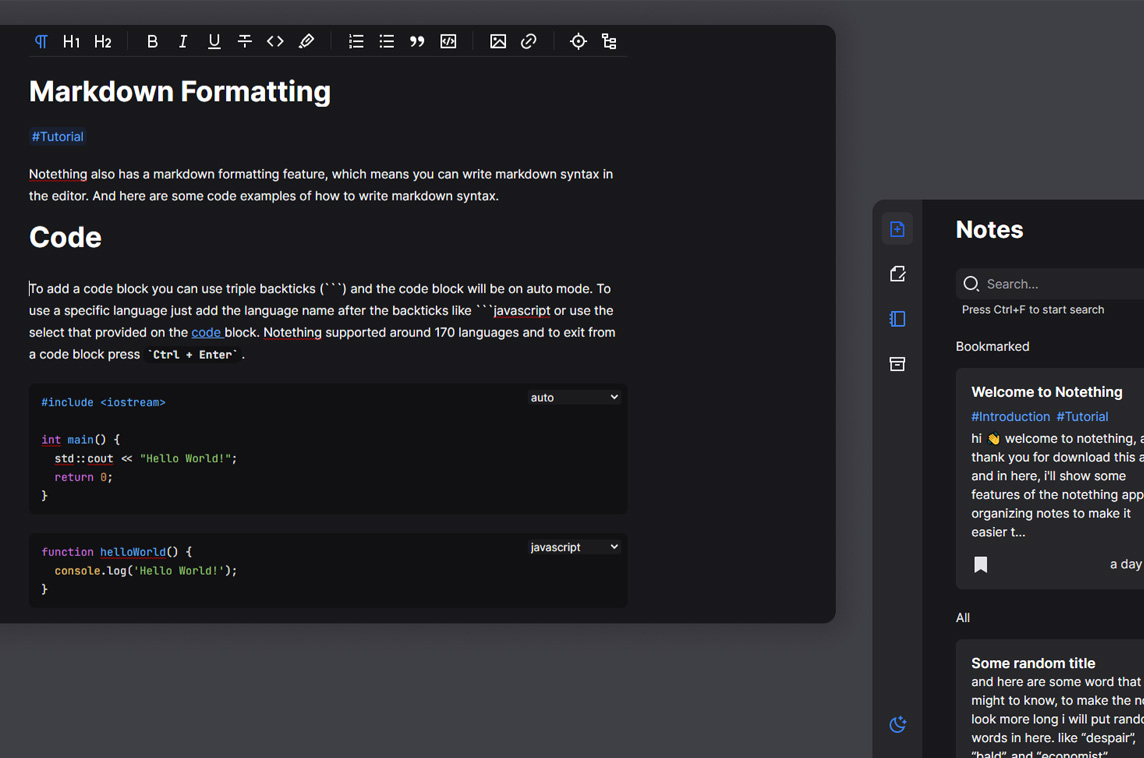This screenshot has width=1144, height=758.
Task: Click the console.log code line
Action: (x=146, y=571)
